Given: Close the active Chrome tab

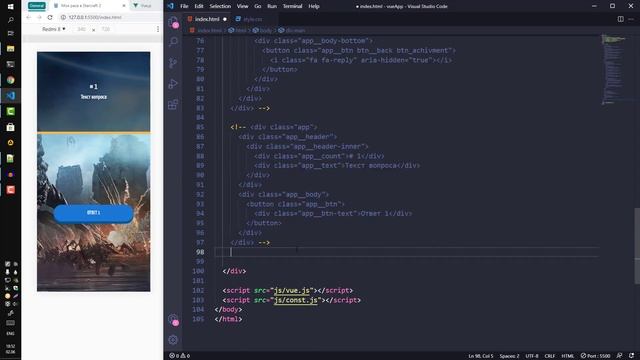Looking at the screenshot, I should click(124, 6).
